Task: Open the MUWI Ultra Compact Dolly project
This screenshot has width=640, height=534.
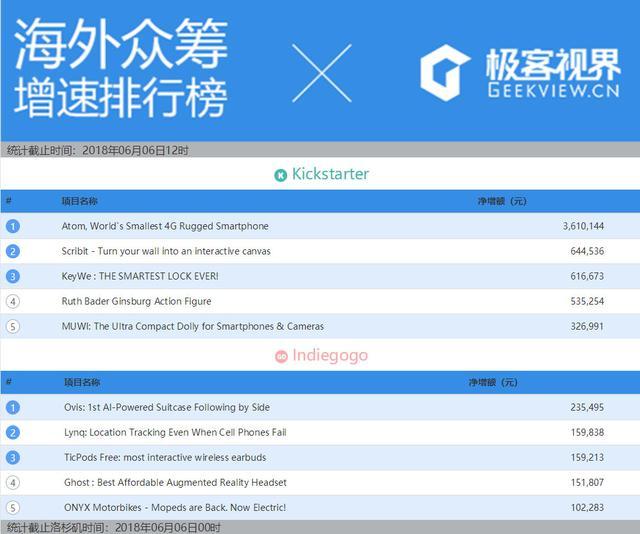Action: pos(192,326)
